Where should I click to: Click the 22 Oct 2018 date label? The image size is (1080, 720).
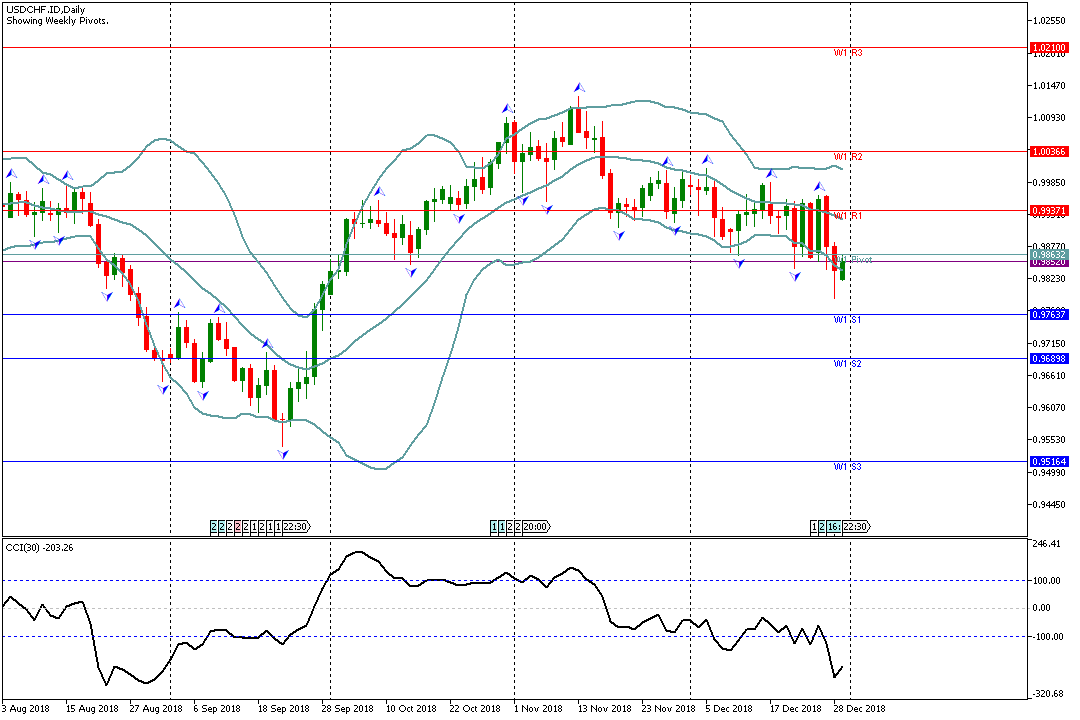[475, 709]
